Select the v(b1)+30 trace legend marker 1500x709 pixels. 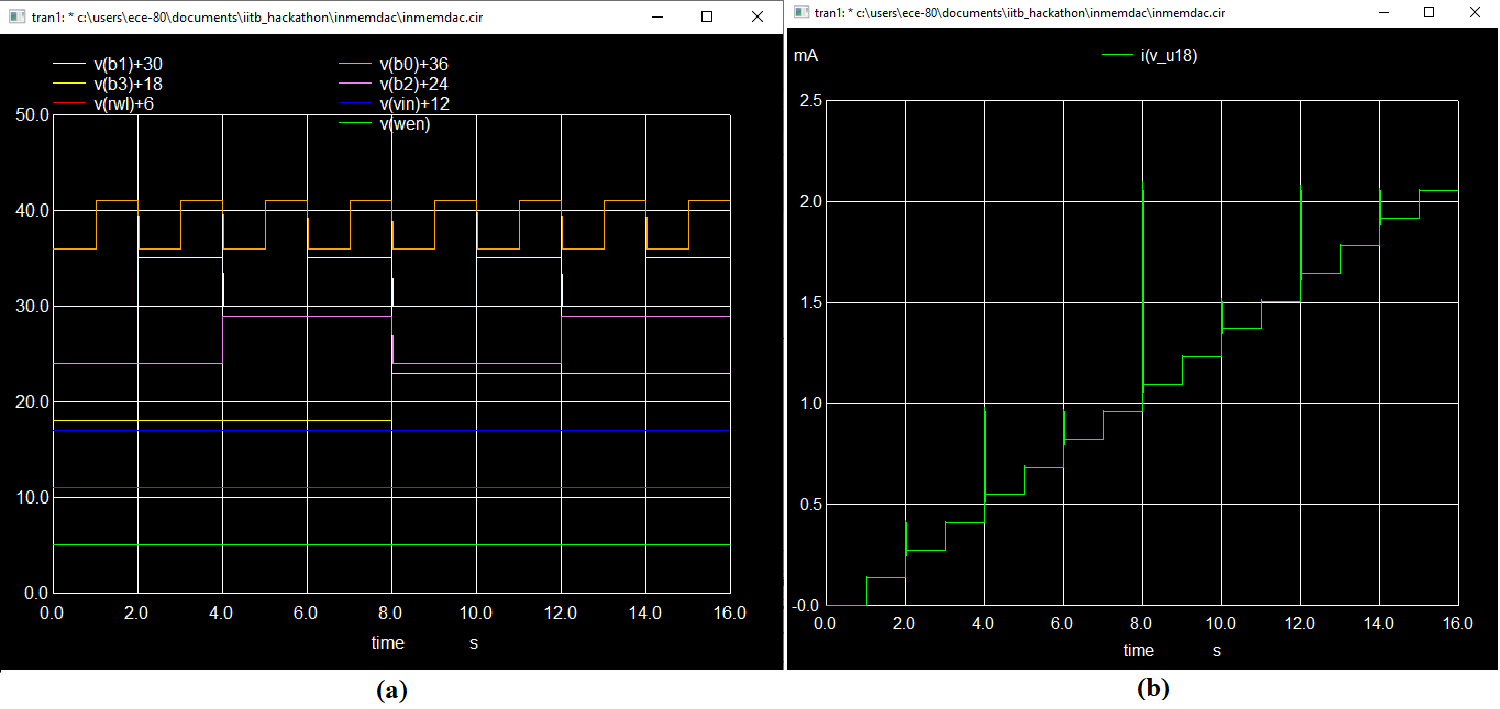(68, 62)
